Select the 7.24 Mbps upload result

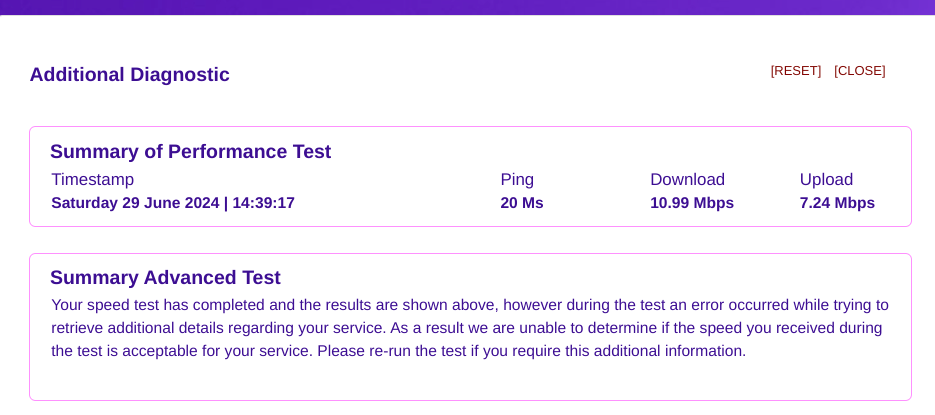coord(836,203)
